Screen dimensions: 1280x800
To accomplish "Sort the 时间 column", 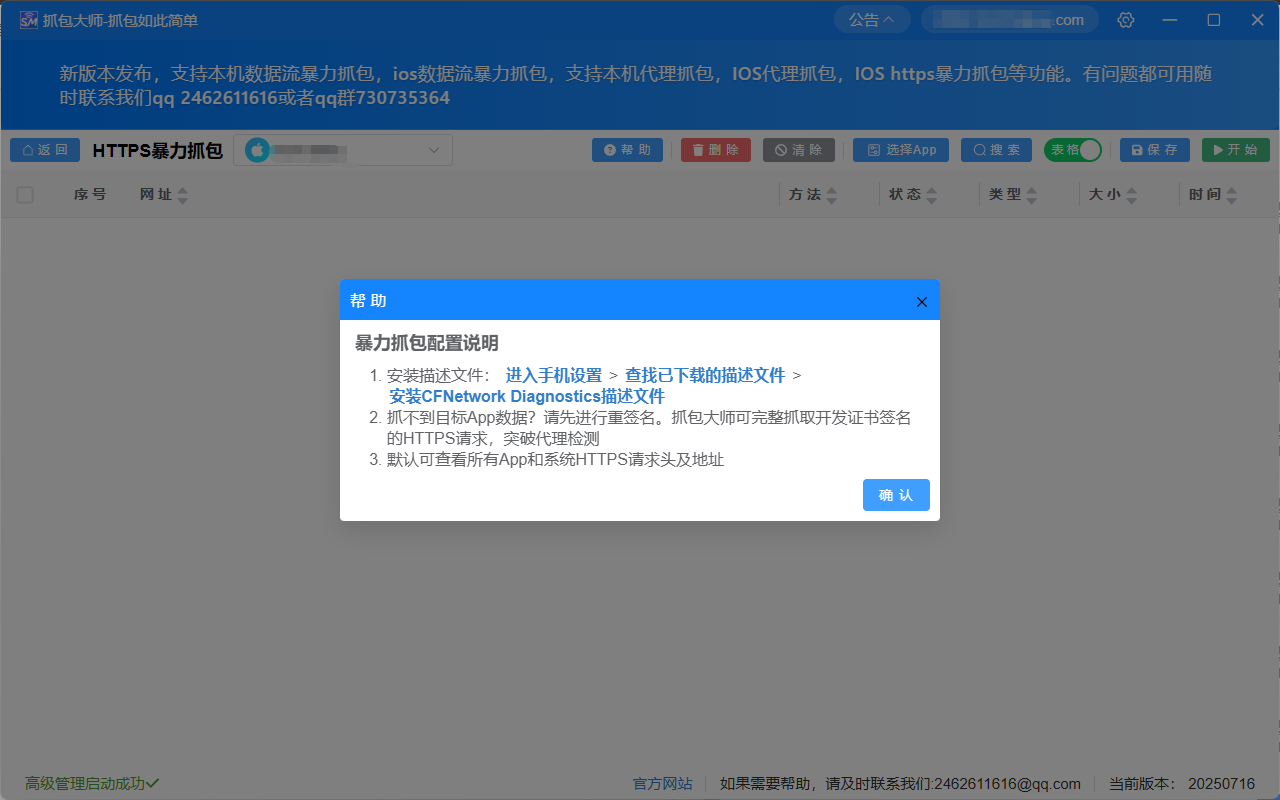I will pyautogui.click(x=1210, y=194).
